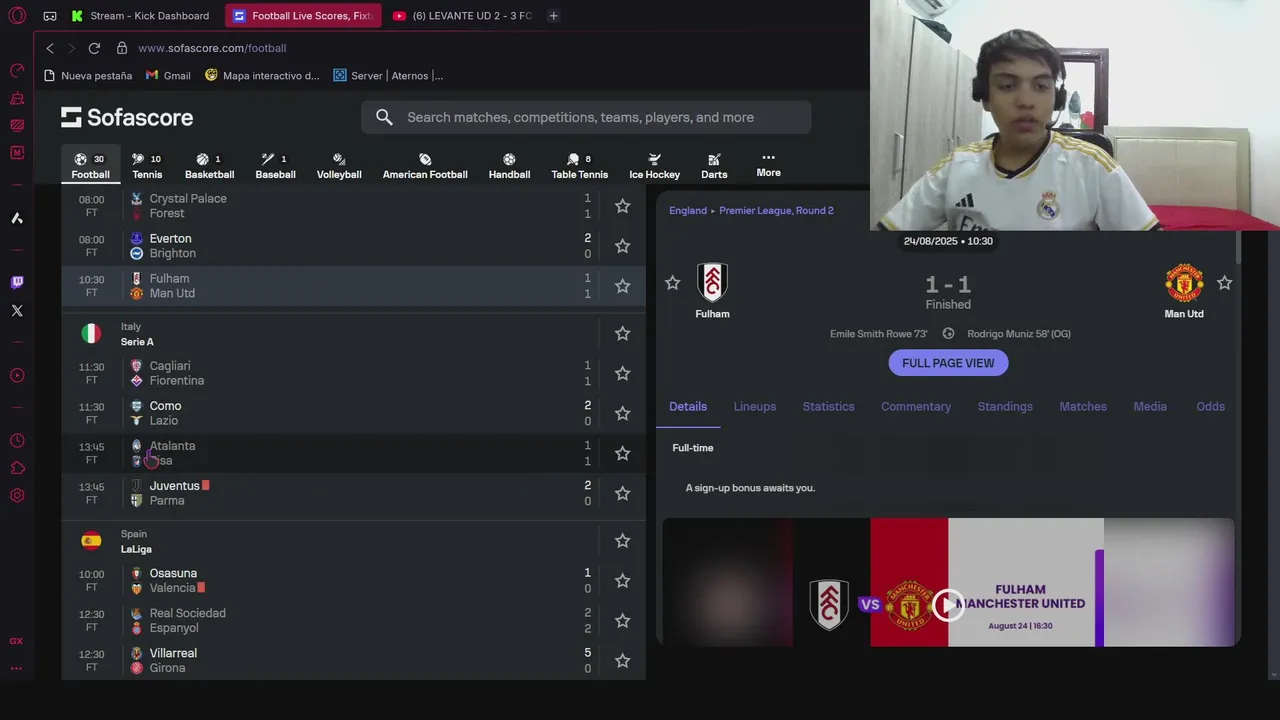
Task: Favorite the Fulham vs Man Utd list row
Action: [622, 286]
